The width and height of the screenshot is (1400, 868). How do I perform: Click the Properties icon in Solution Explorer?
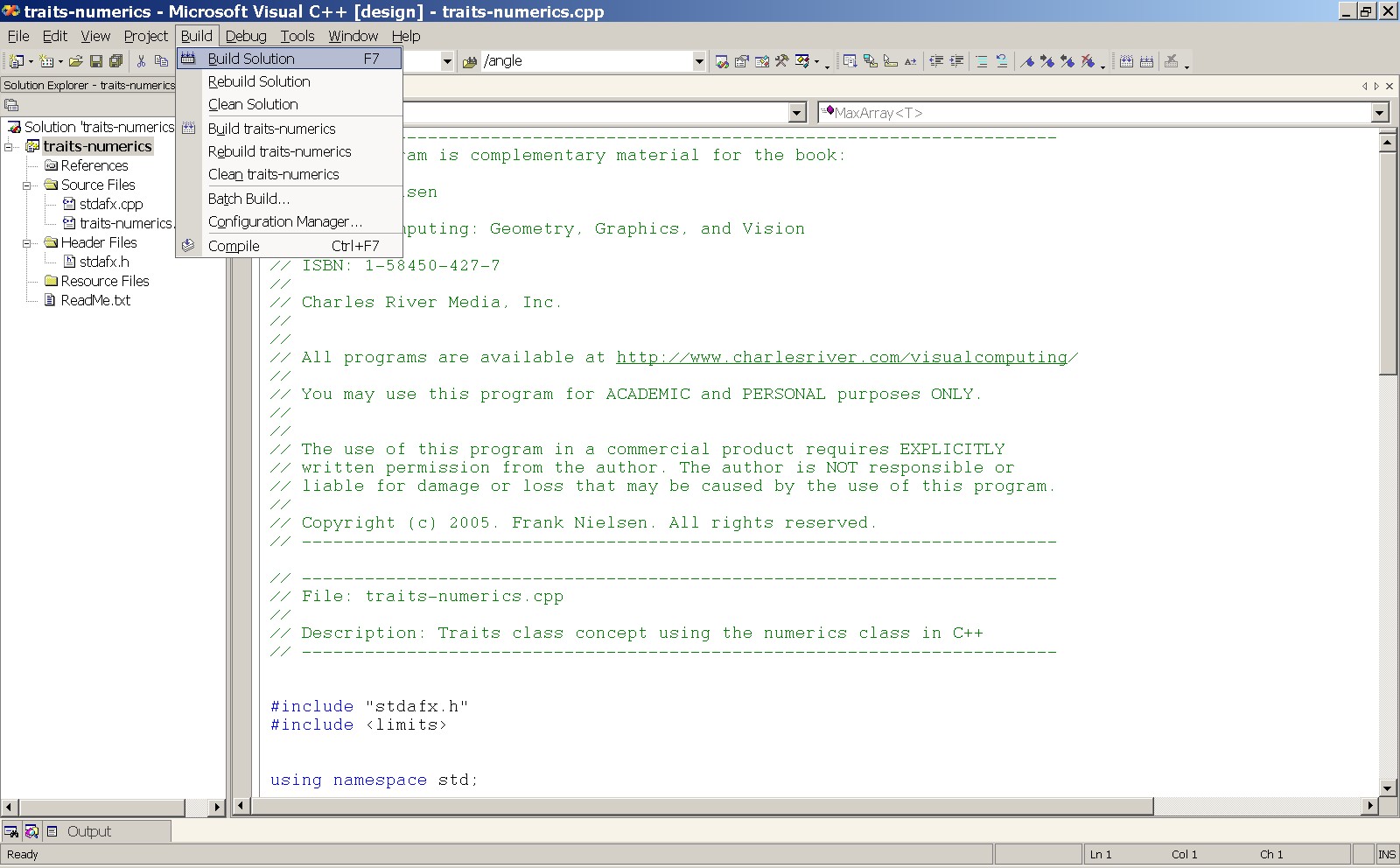(x=11, y=106)
